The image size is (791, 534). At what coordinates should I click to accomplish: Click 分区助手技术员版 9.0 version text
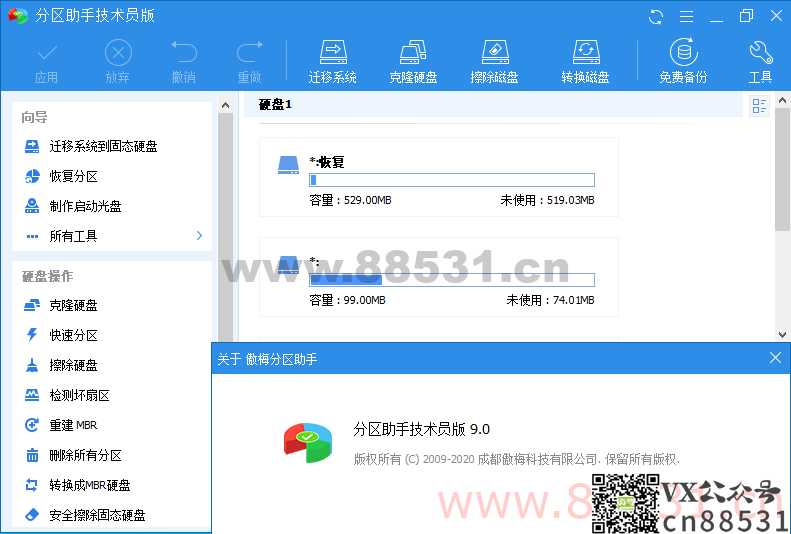pos(422,430)
